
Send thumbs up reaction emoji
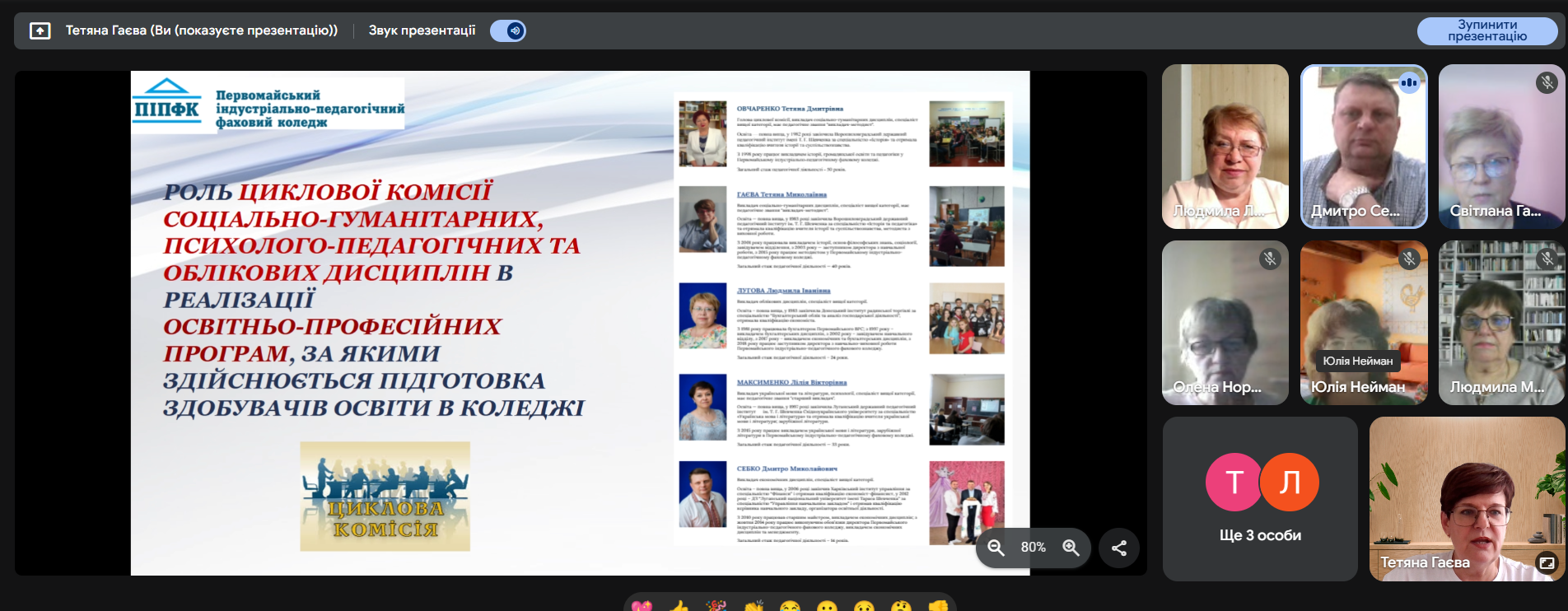click(x=679, y=606)
